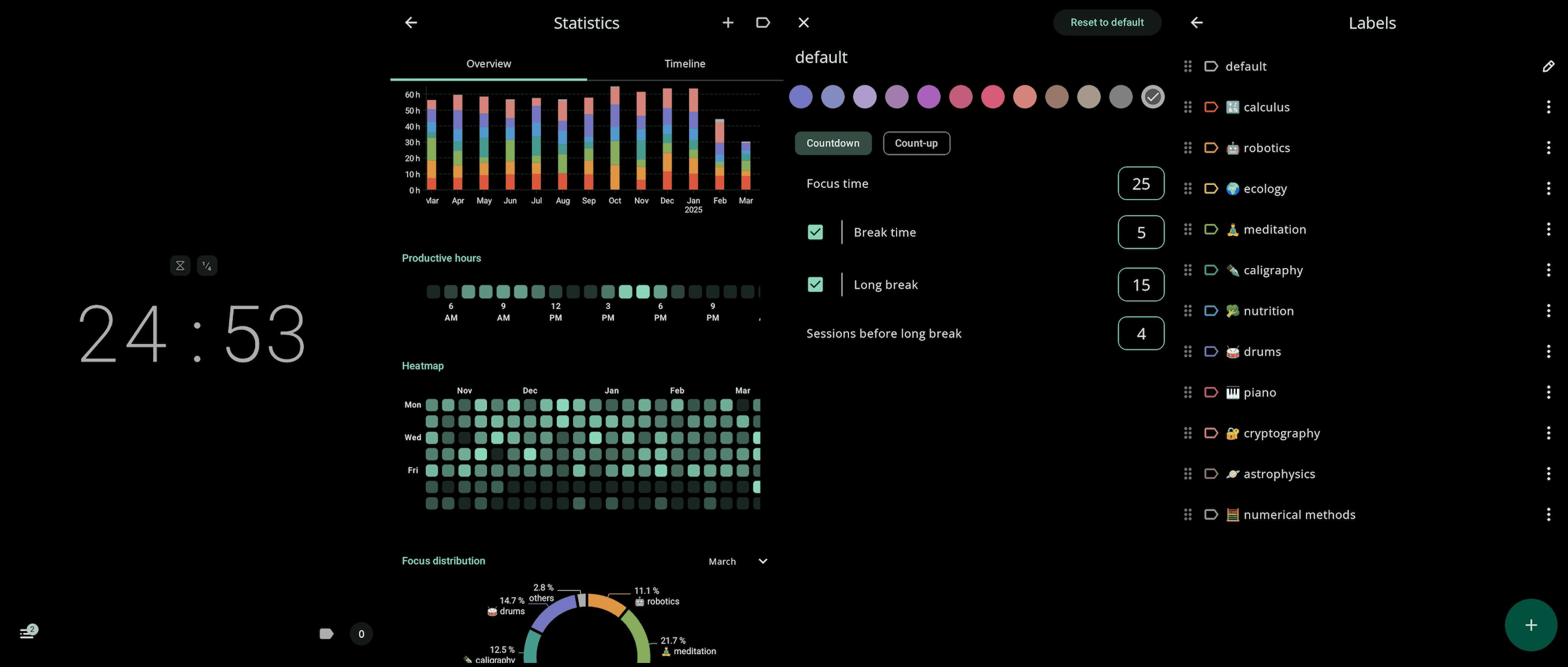Viewport: 1568px width, 667px height.
Task: Uncheck the Break time checkbox
Action: pyautogui.click(x=815, y=232)
